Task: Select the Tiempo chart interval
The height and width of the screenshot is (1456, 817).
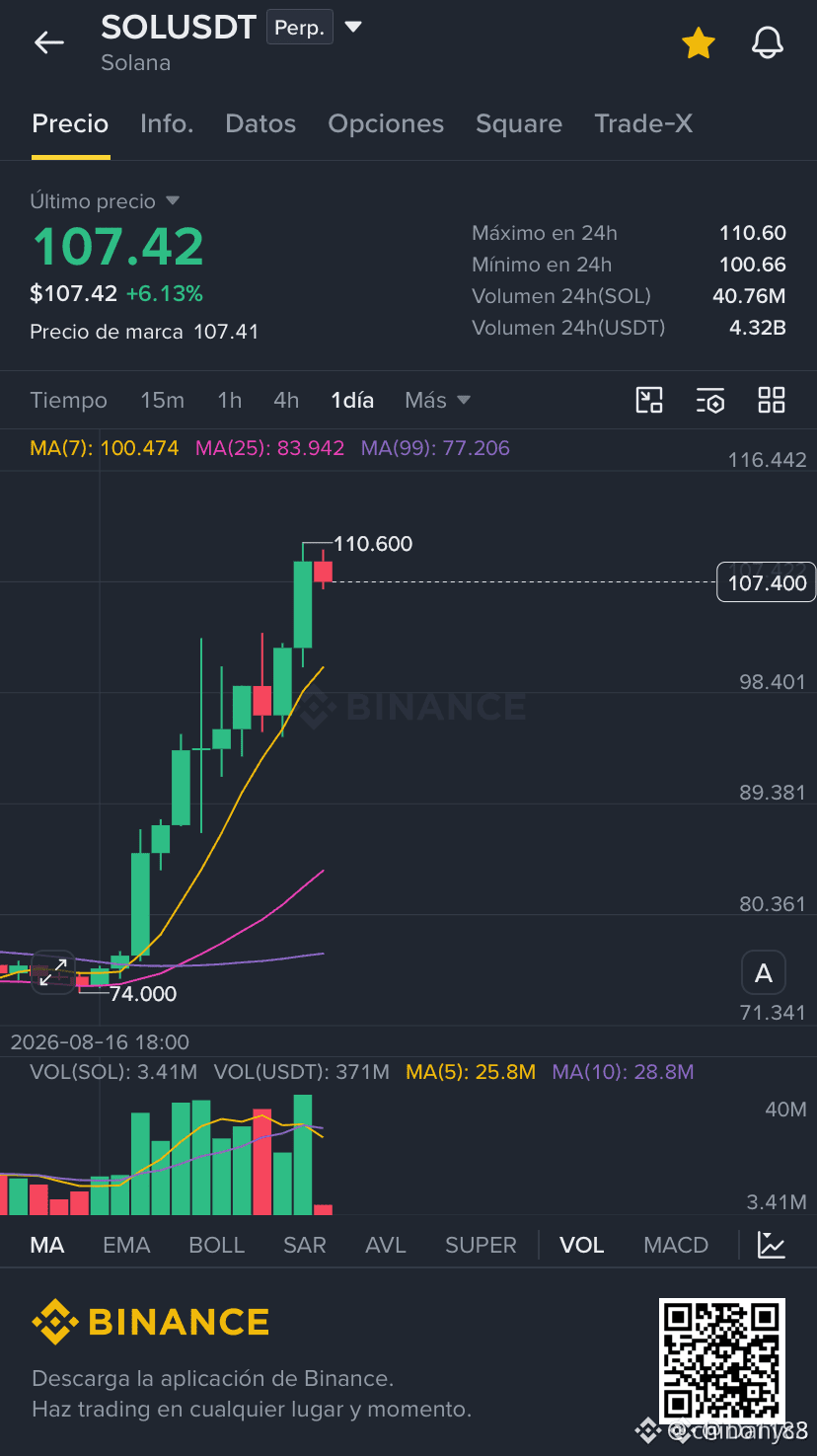Action: click(68, 400)
